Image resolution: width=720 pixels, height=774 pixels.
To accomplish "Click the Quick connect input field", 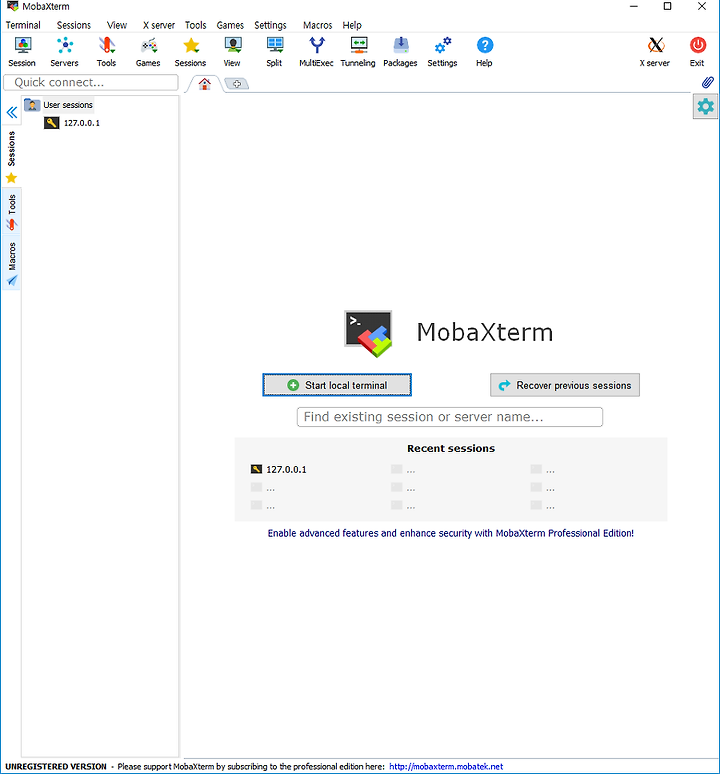I will pyautogui.click(x=91, y=82).
